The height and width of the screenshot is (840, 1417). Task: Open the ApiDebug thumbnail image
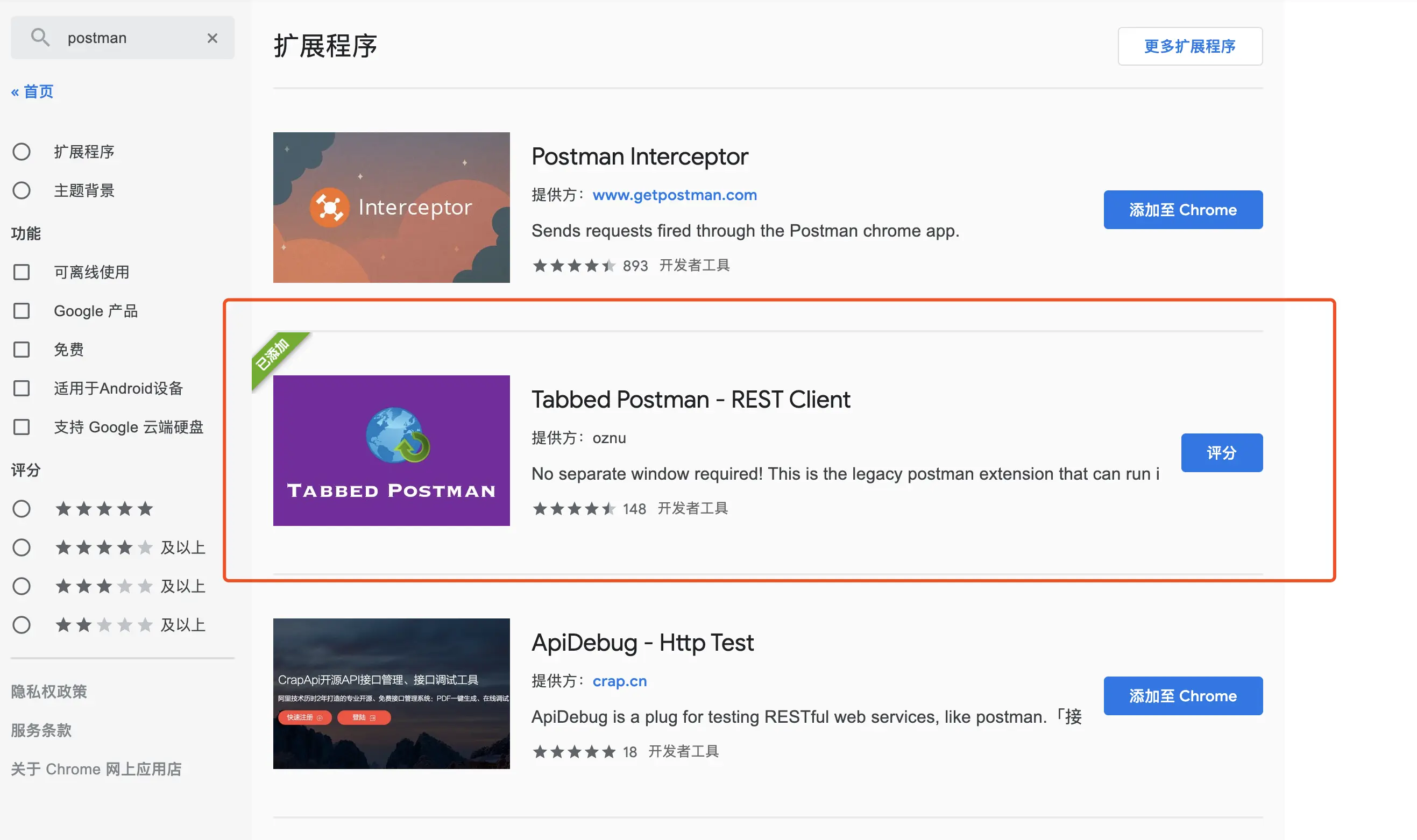pyautogui.click(x=391, y=693)
